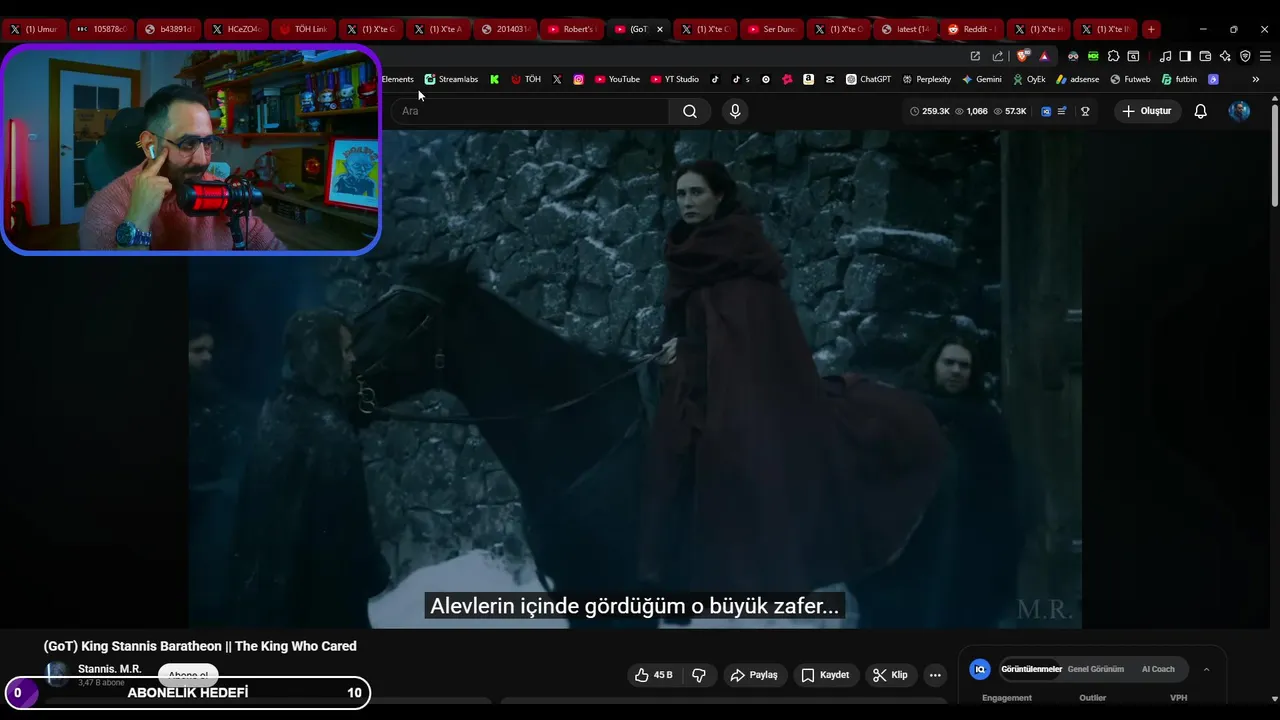Click the Abone ol subscribe button
The width and height of the screenshot is (1280, 720).
(x=188, y=675)
